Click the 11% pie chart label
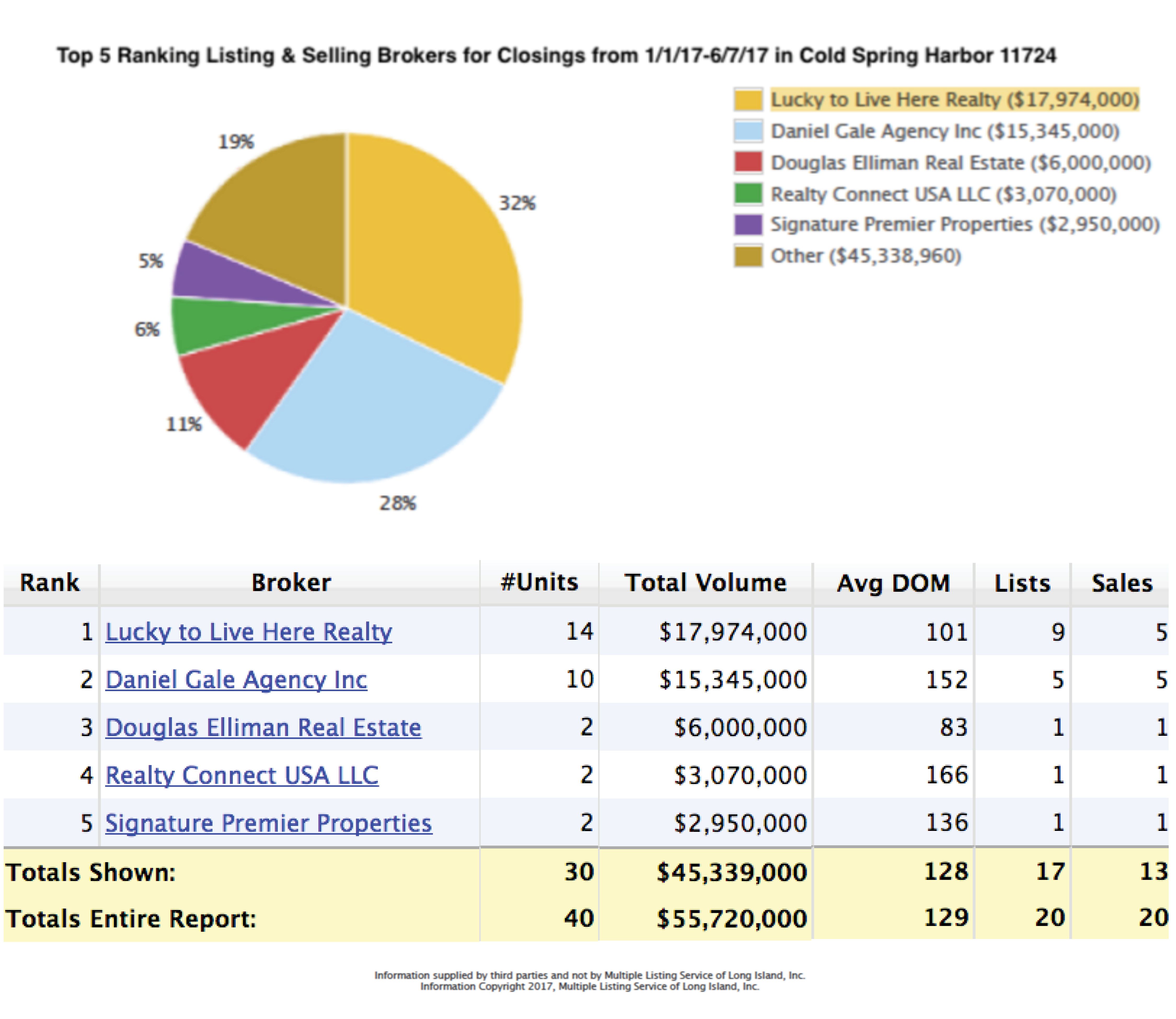 point(184,424)
